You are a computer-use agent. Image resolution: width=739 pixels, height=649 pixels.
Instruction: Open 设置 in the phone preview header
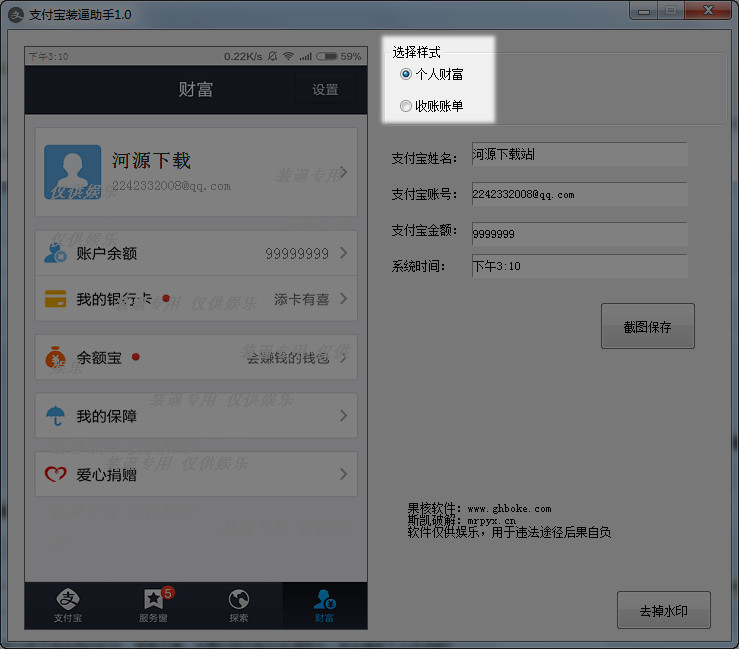coord(325,90)
